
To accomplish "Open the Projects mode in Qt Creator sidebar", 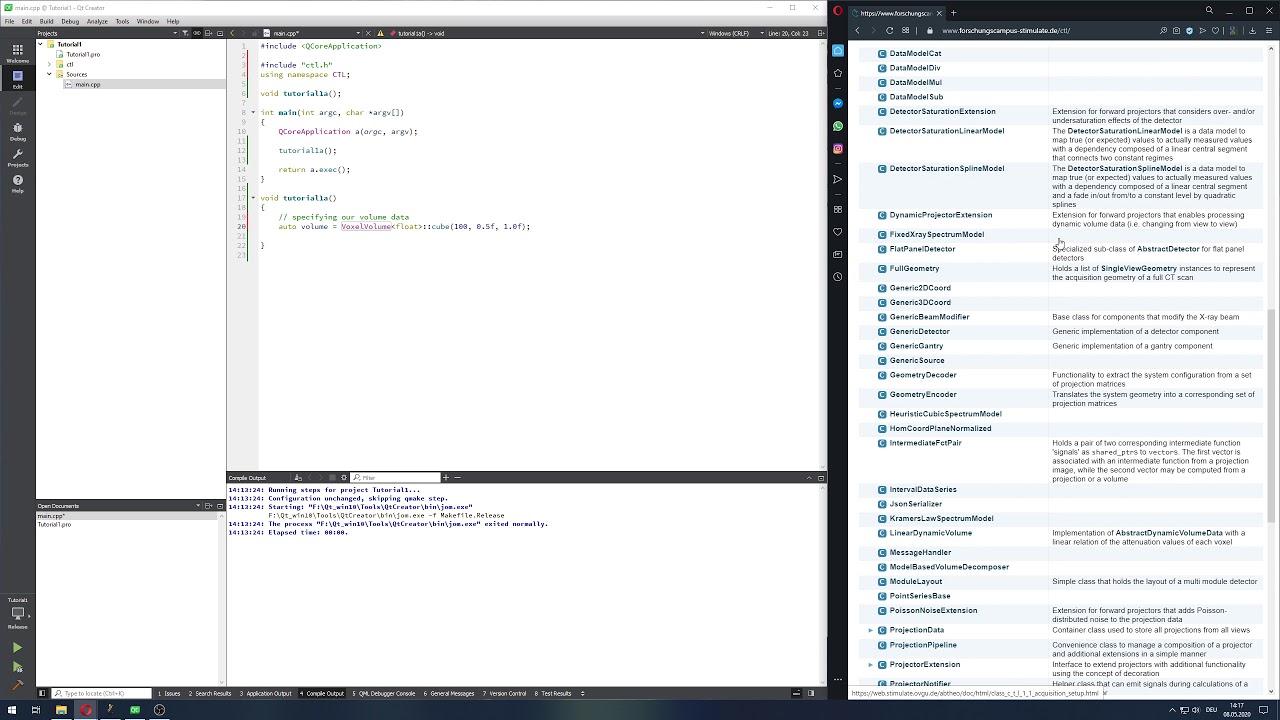I will click(17, 157).
